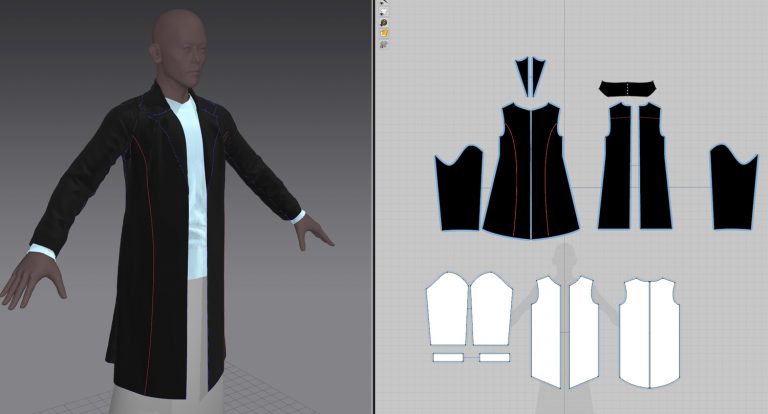Click the yellow pattern icon in 2D toolbar
Screen dimensions: 768x414
tap(384, 33)
